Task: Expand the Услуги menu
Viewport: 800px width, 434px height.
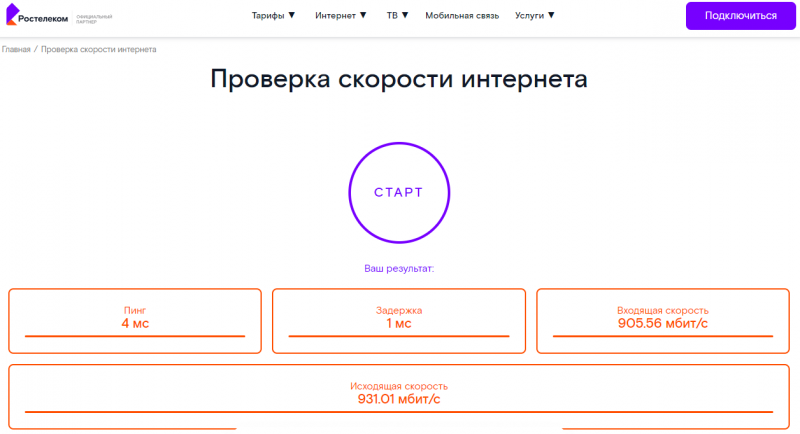Action: pos(534,16)
